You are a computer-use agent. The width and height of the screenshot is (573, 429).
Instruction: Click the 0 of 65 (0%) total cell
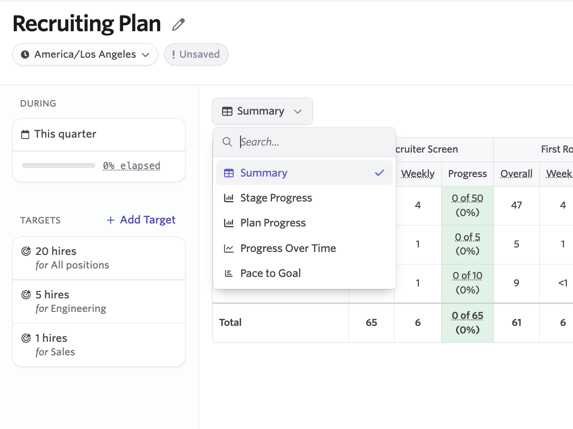(467, 323)
